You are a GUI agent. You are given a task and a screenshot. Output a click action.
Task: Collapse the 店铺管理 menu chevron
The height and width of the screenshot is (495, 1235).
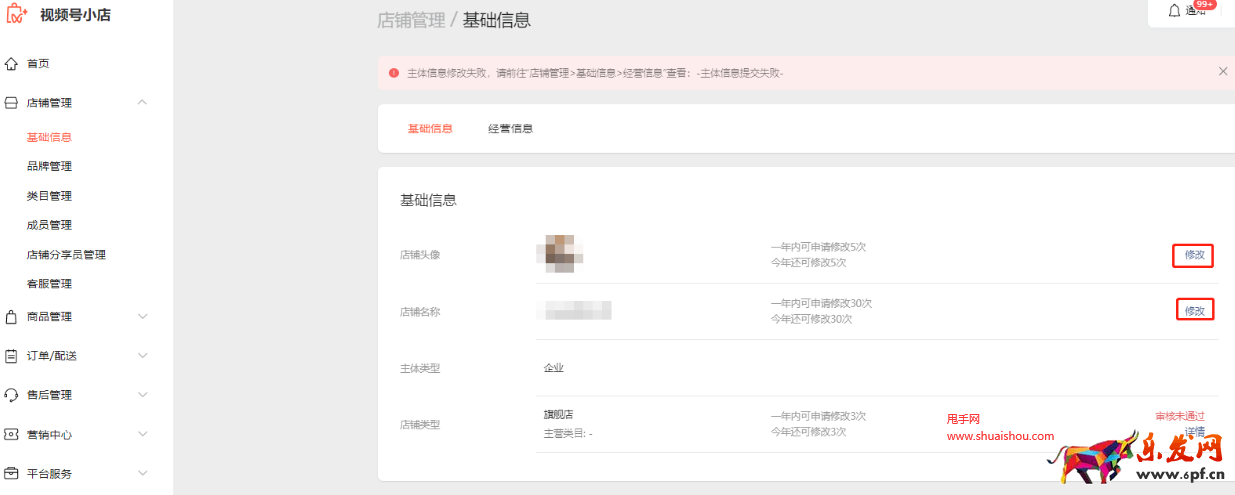(142, 102)
